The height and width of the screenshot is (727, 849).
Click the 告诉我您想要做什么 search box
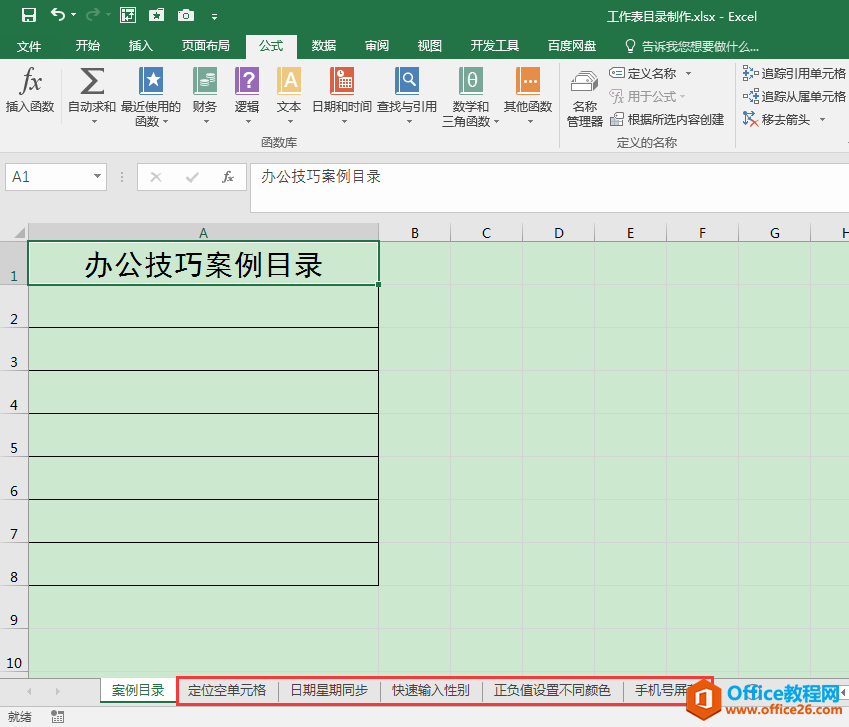click(691, 46)
